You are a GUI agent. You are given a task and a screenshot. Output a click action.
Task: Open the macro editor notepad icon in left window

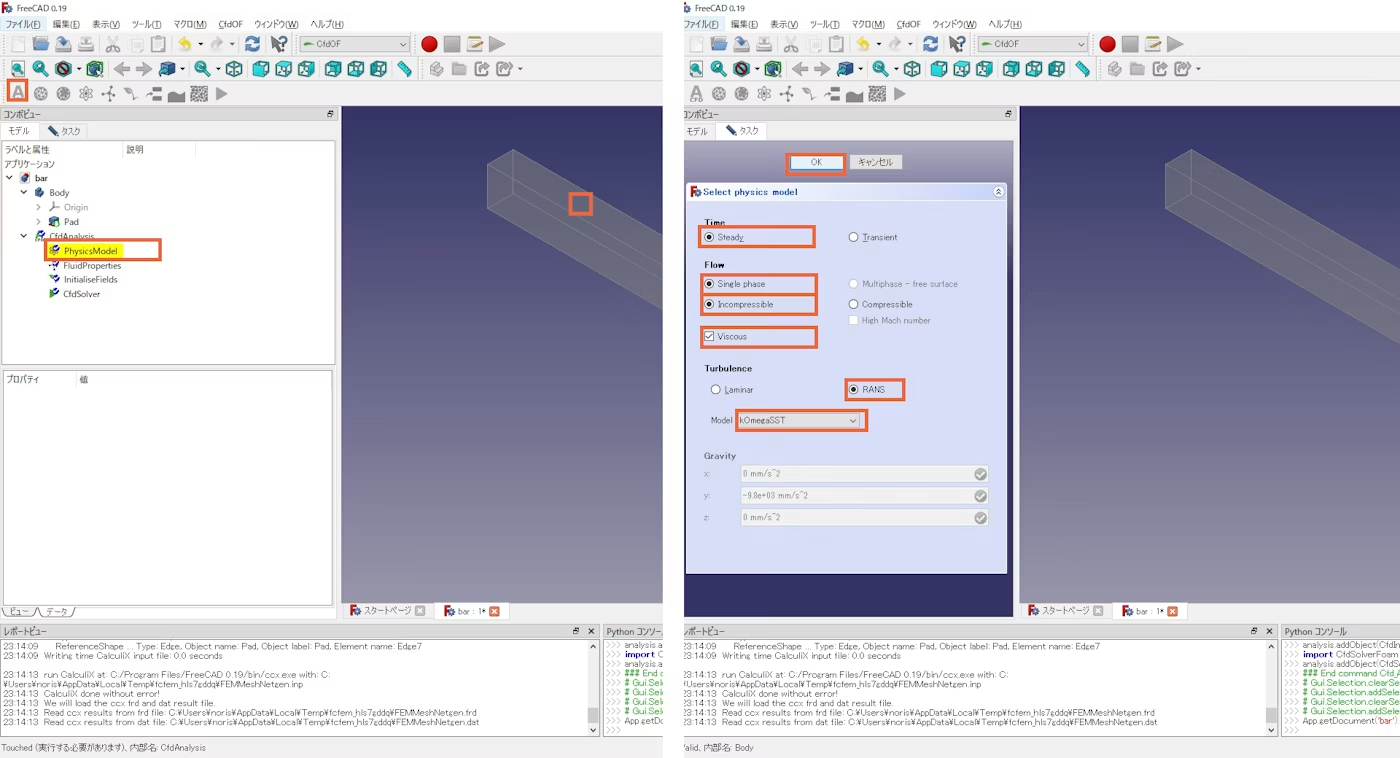[475, 44]
